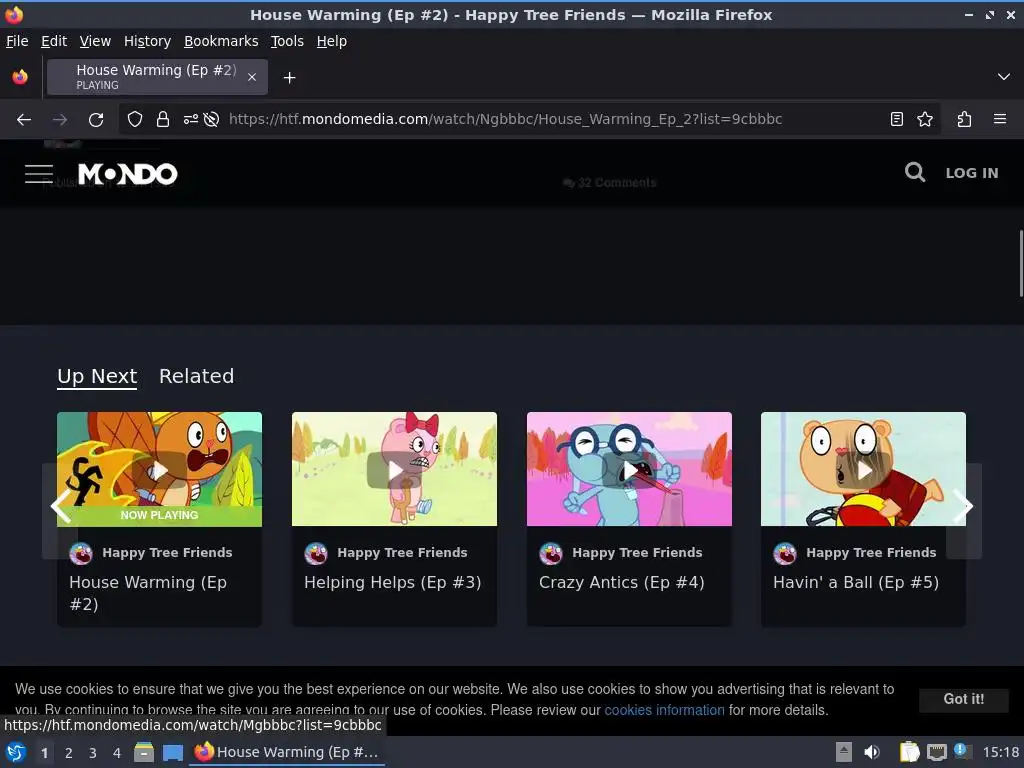The image size is (1024, 768).
Task: Open the History menu
Action: (x=148, y=41)
